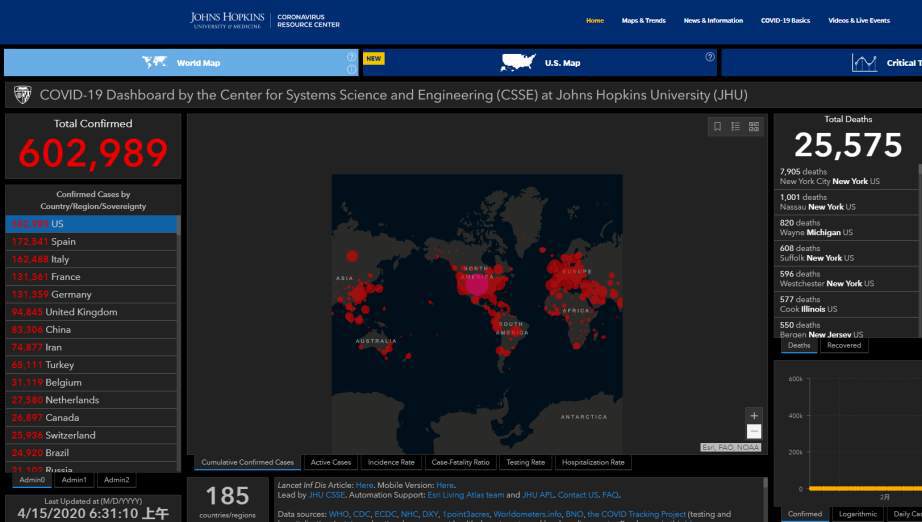Click the Critical Trends line chart icon
922x522 pixels.
[864, 62]
